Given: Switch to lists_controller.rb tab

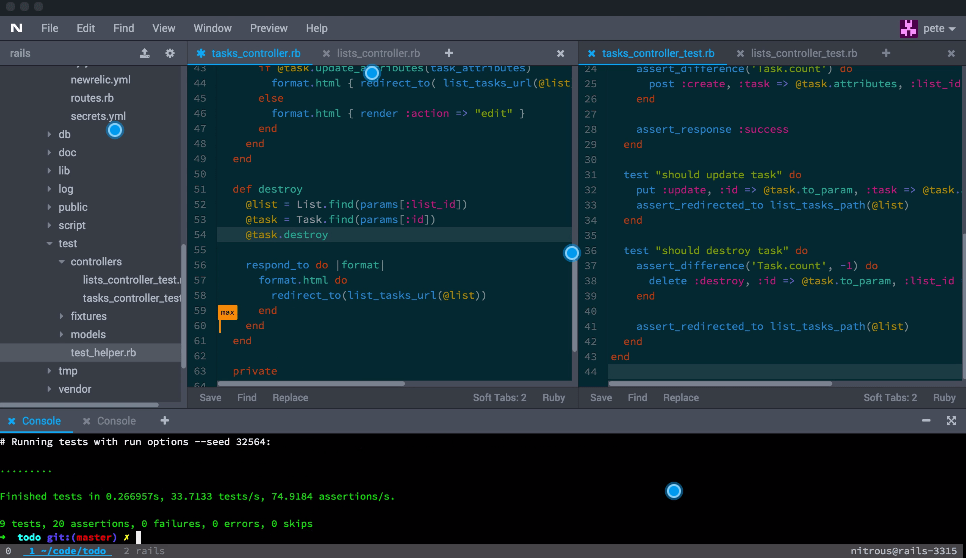Looking at the screenshot, I should point(378,53).
